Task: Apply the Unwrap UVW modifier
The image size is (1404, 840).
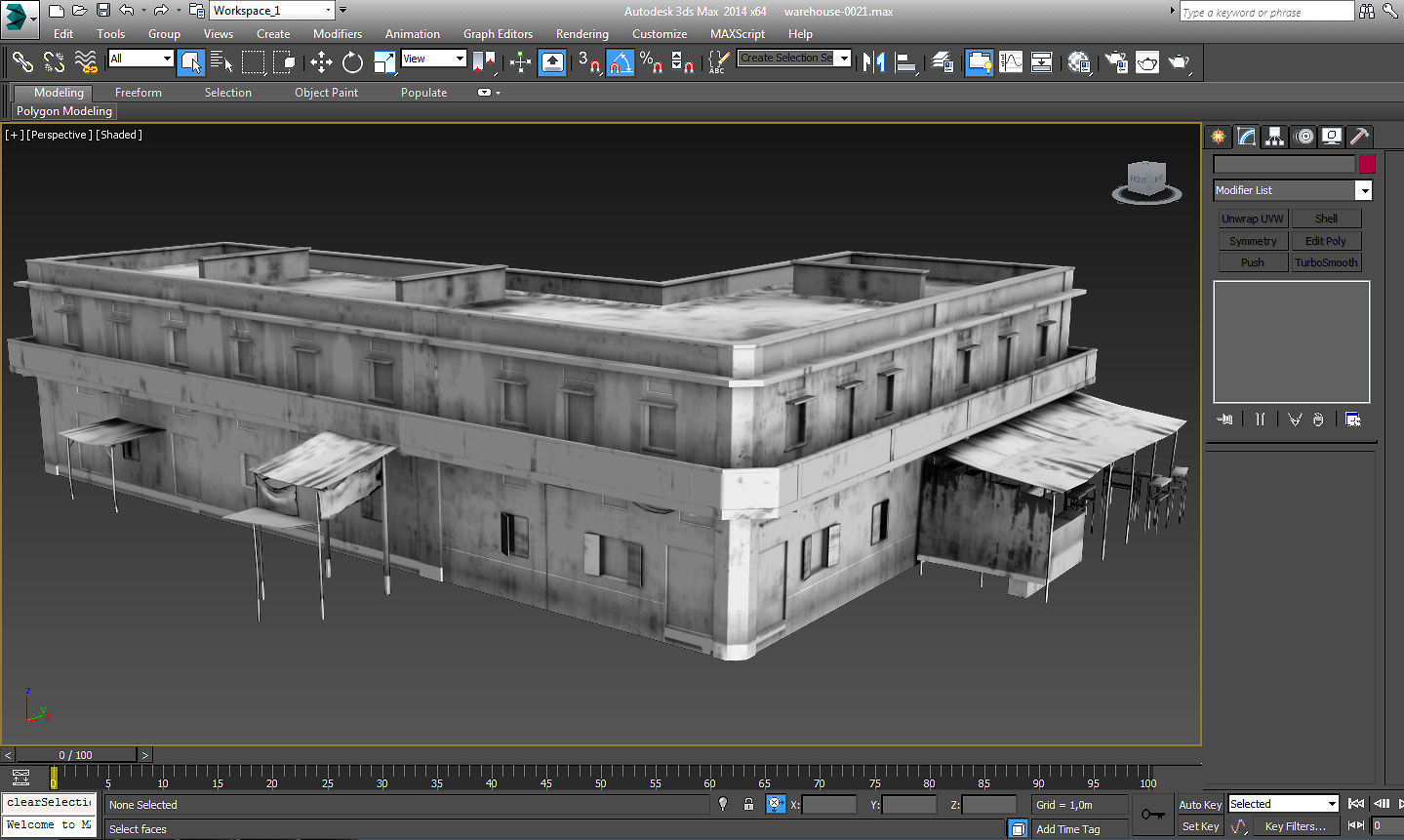Action: [1253, 218]
